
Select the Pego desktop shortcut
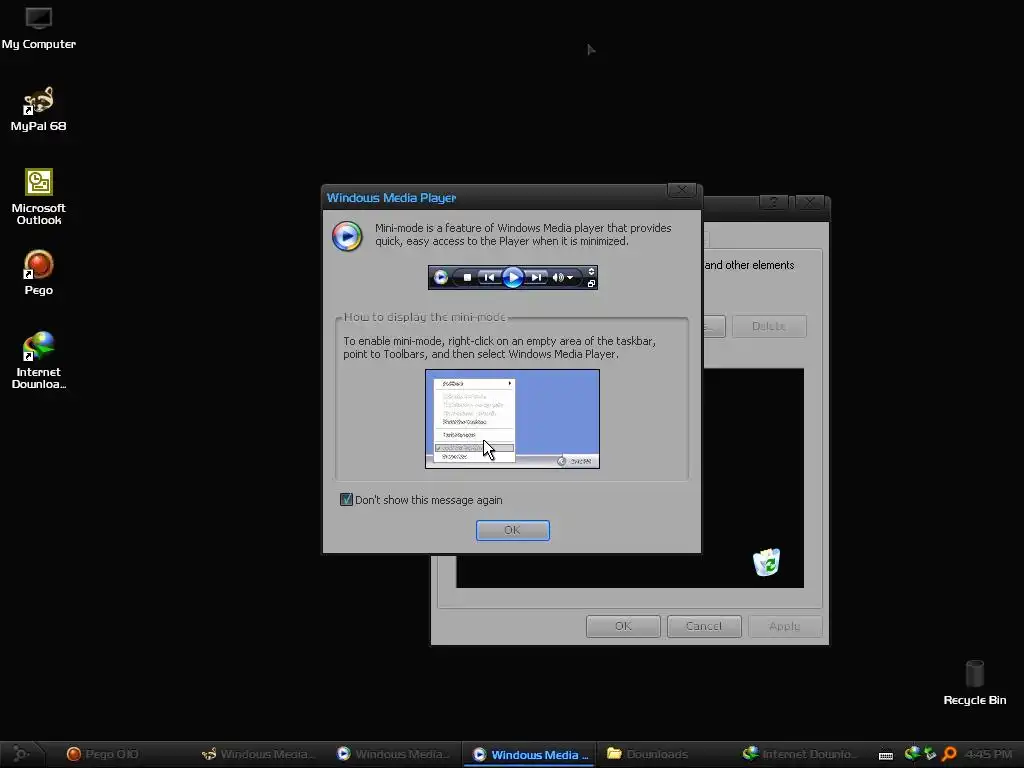pyautogui.click(x=39, y=273)
